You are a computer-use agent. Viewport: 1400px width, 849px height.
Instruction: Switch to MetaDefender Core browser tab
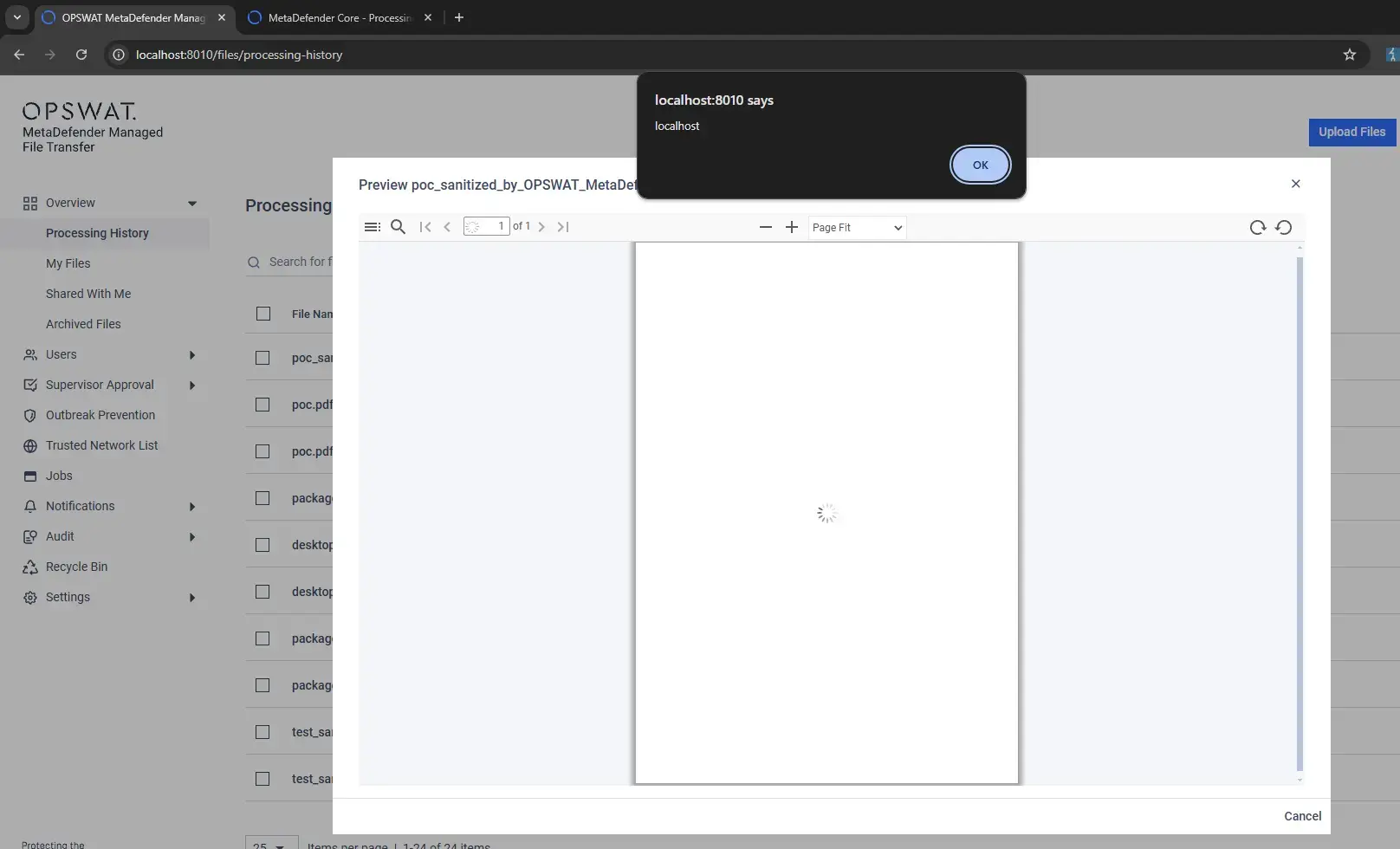[x=339, y=17]
